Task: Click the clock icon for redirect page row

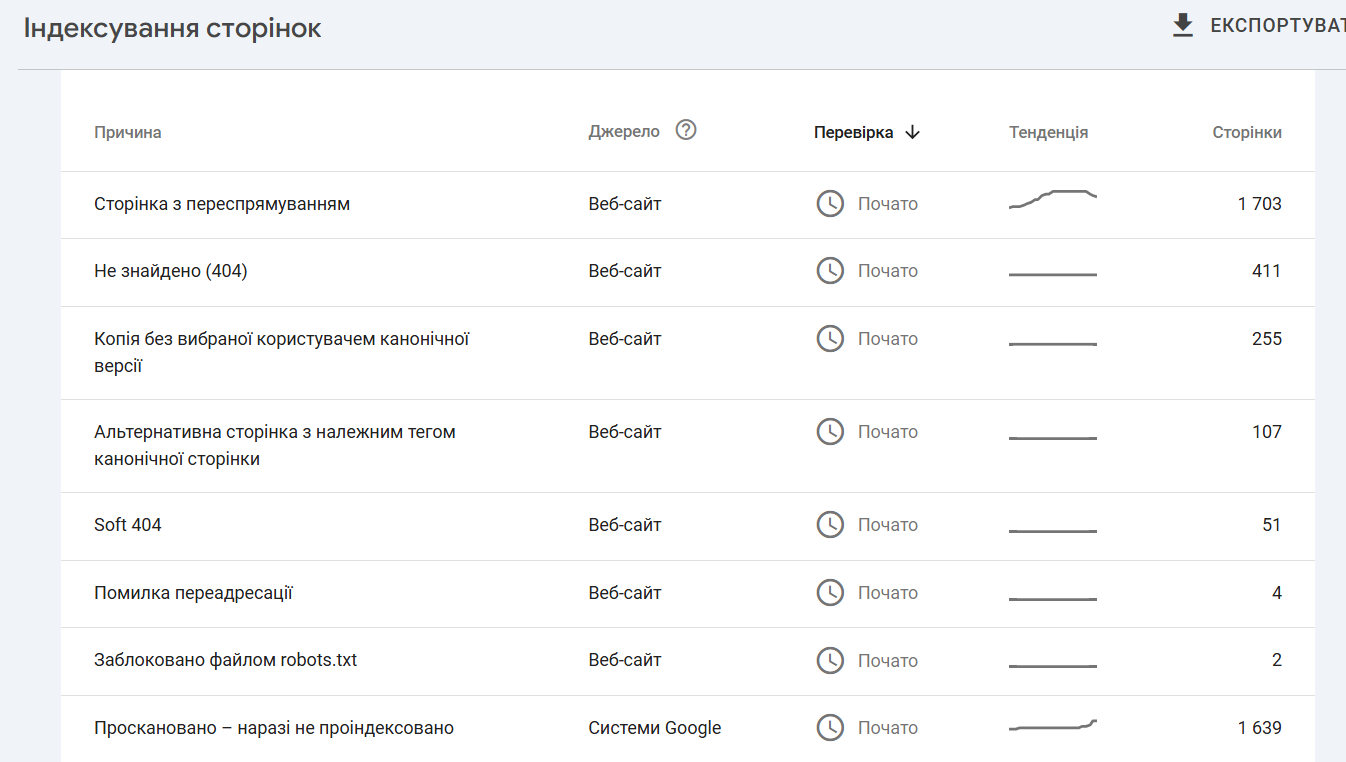Action: coord(830,204)
